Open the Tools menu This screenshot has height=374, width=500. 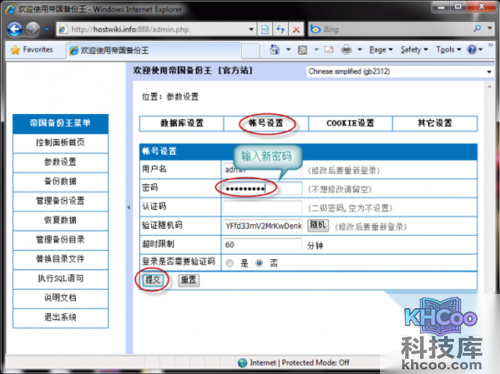448,50
